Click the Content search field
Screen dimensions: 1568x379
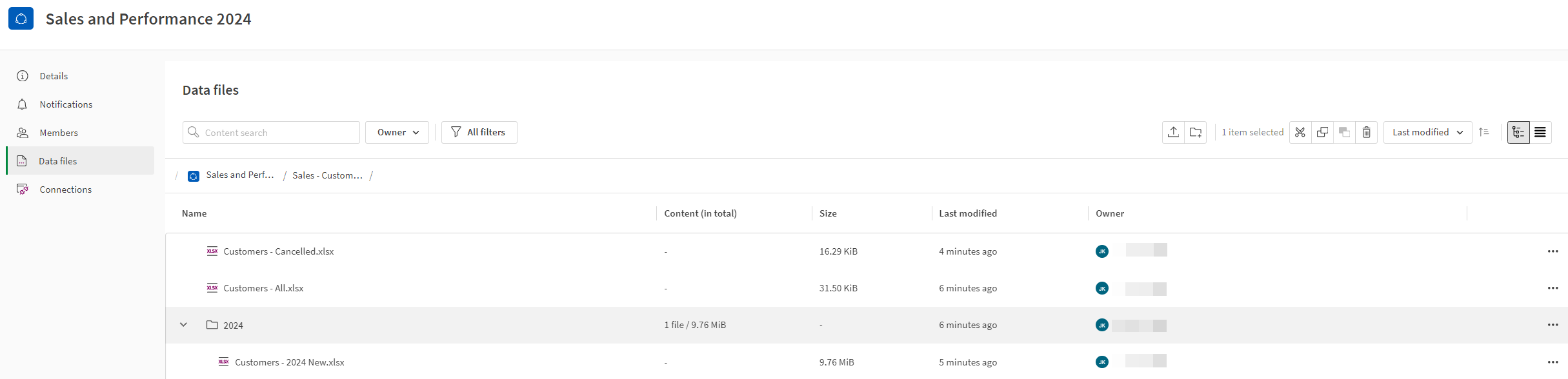[x=271, y=132]
